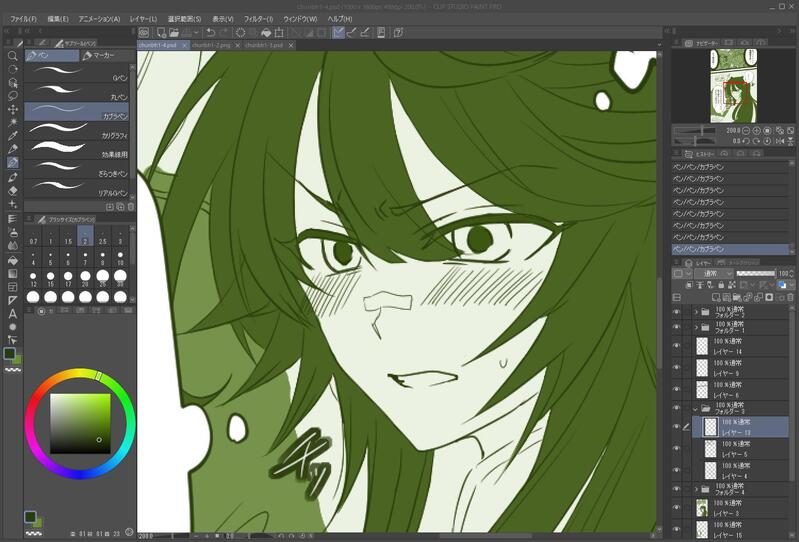Open the レイヤー(L) menu
This screenshot has width=799, height=542.
(143, 19)
